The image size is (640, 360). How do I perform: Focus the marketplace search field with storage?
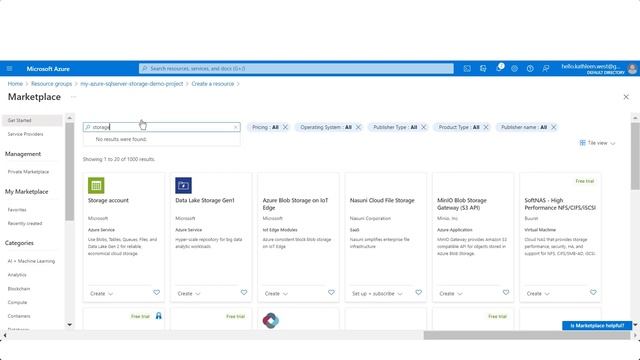(x=162, y=127)
